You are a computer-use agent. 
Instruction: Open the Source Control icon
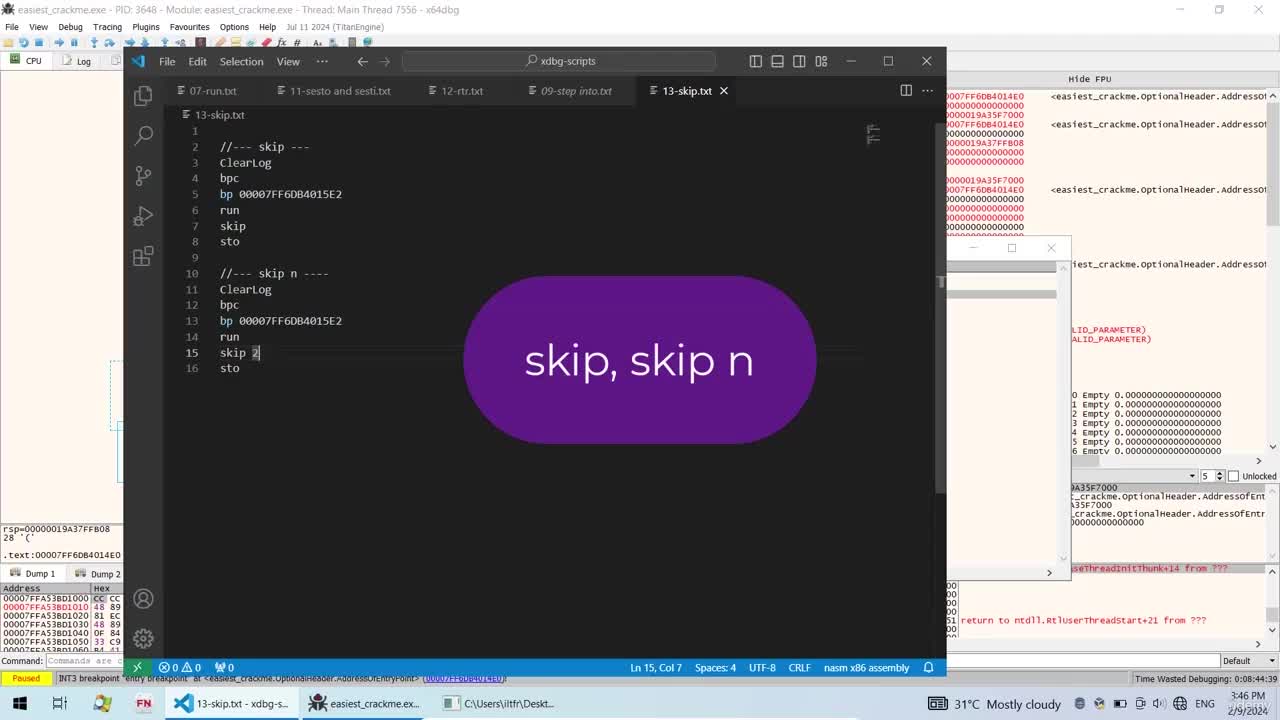(x=143, y=176)
